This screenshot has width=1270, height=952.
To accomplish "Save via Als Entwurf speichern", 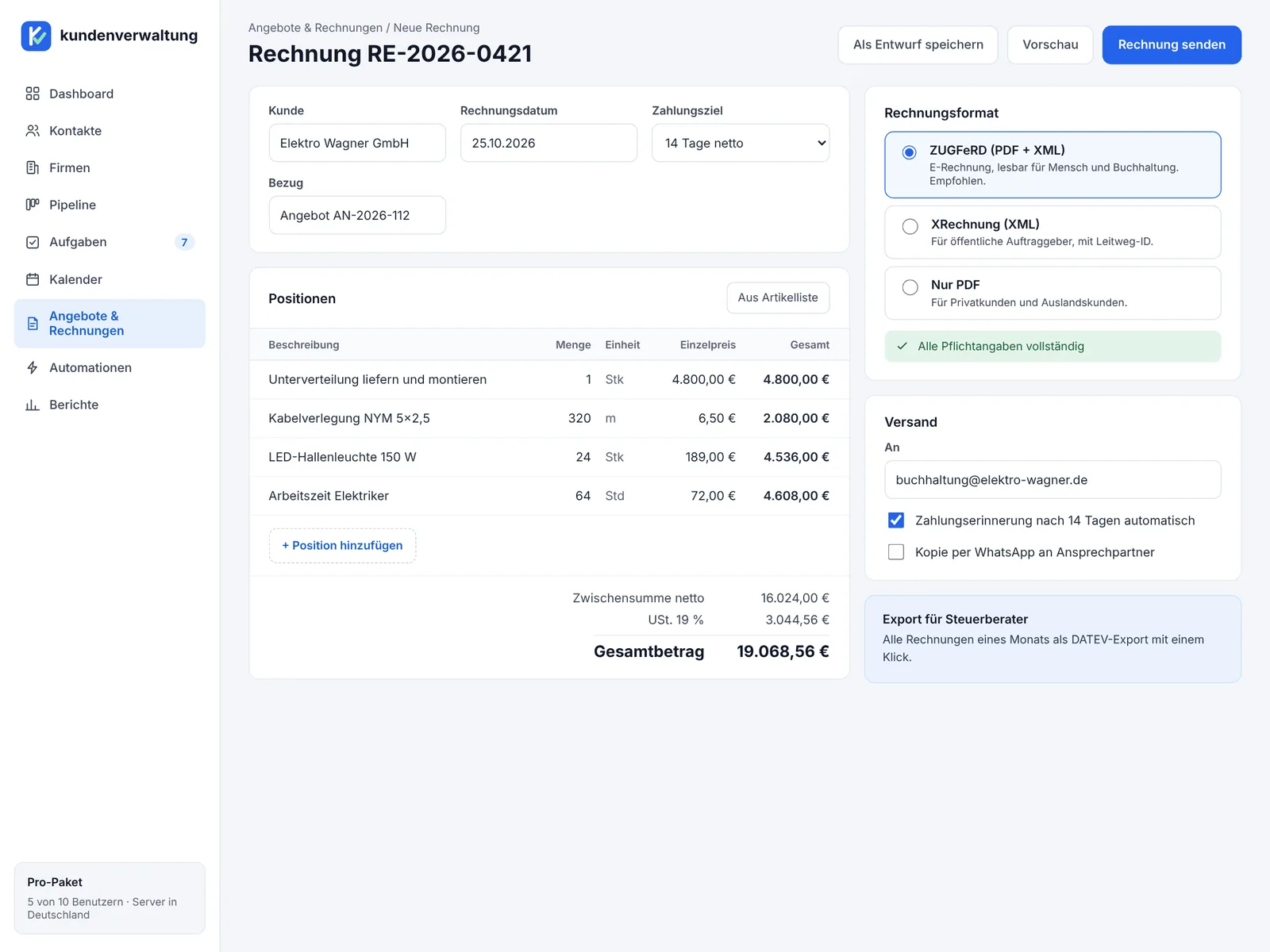I will pos(918,44).
